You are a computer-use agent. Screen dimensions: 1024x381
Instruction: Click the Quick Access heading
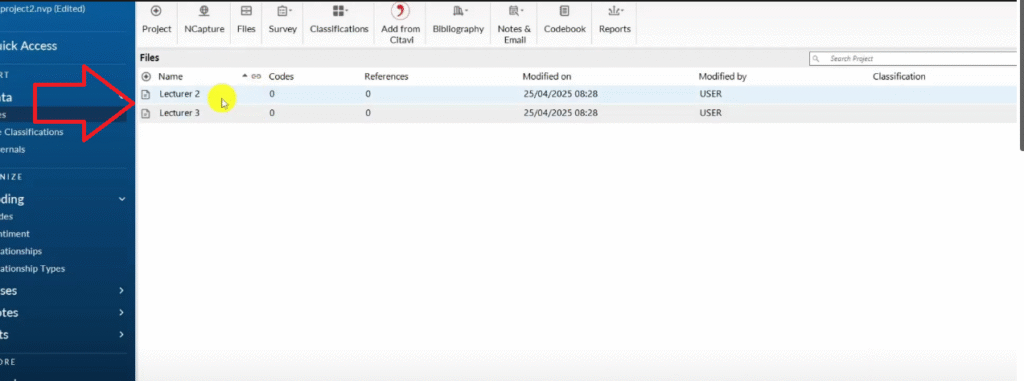(29, 46)
